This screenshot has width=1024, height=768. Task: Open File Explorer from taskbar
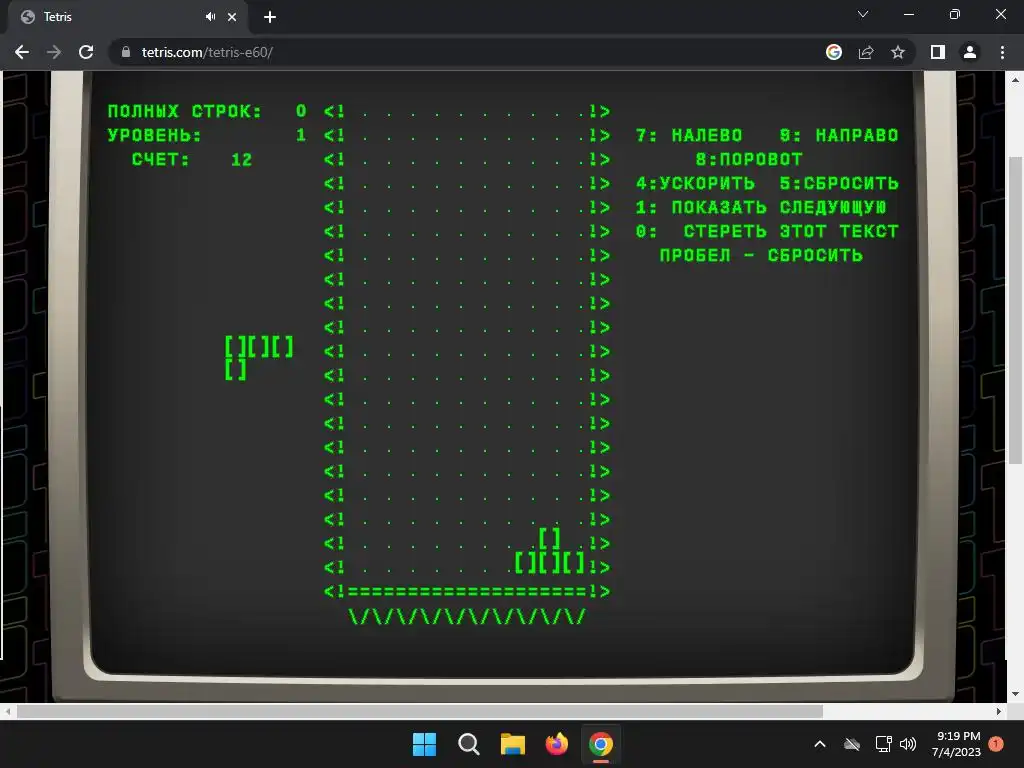(513, 744)
